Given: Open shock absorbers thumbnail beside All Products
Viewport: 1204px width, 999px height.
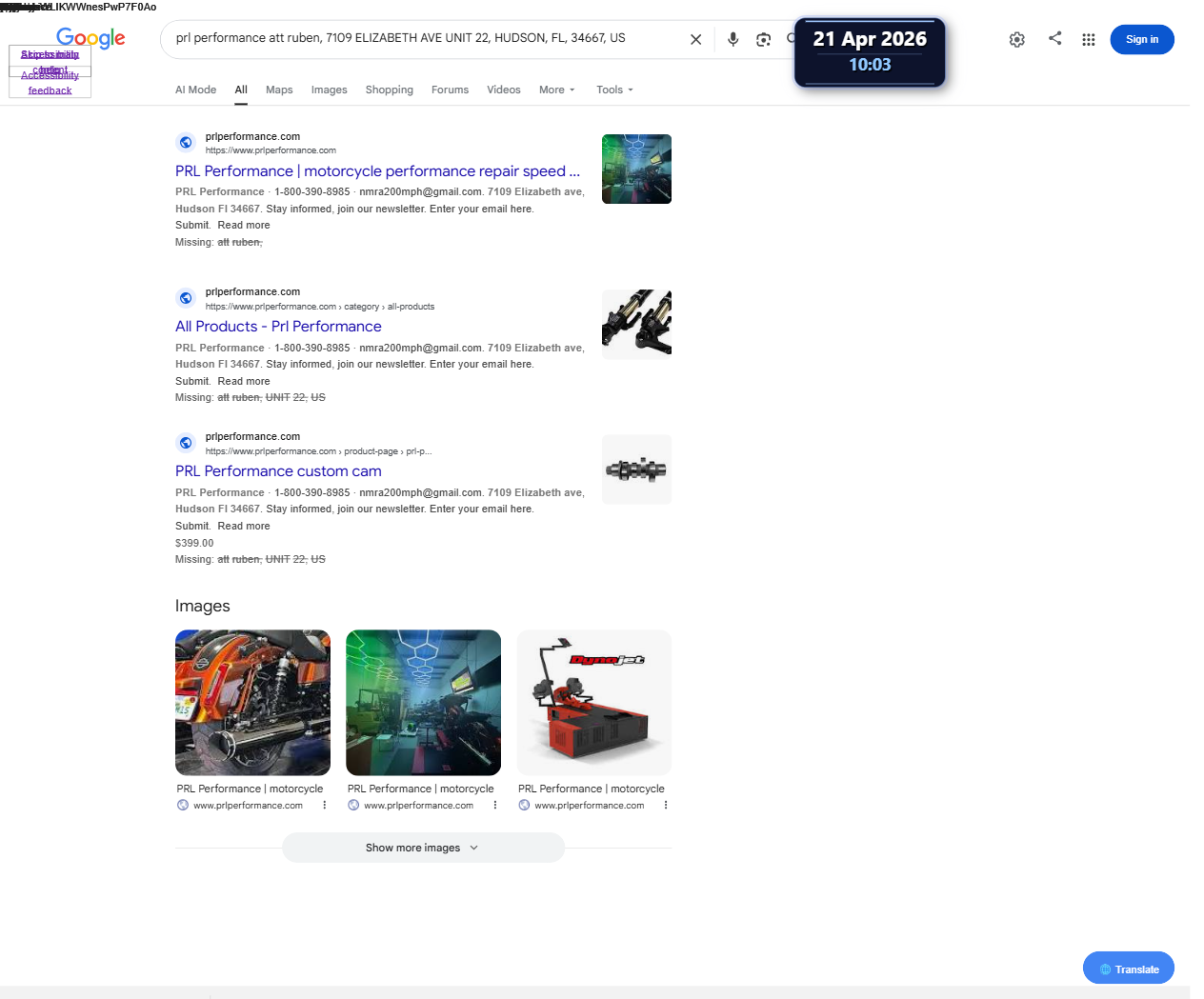Looking at the screenshot, I should tap(636, 325).
